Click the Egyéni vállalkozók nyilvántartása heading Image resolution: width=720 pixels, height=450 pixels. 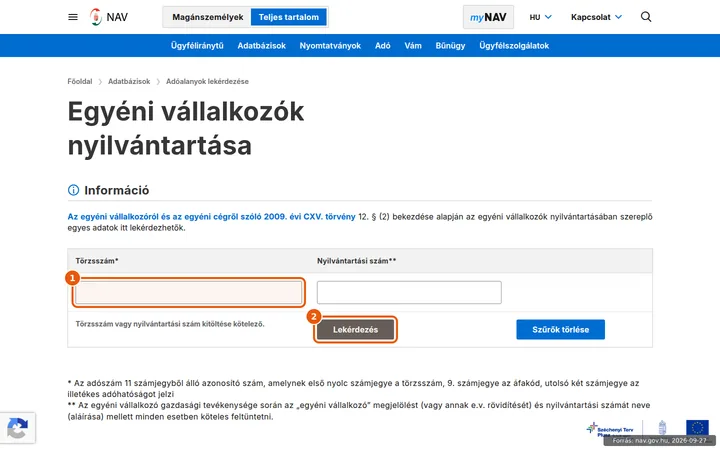(x=186, y=128)
